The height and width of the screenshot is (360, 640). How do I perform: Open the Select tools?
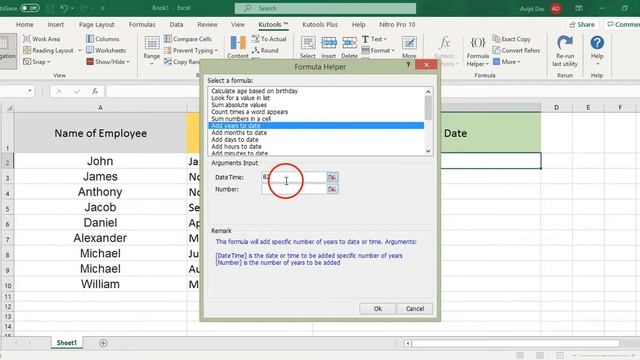click(308, 47)
